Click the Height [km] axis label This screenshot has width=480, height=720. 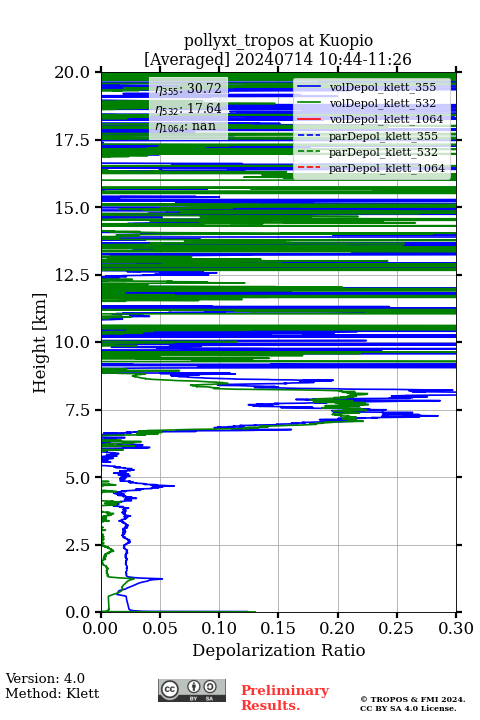point(40,343)
